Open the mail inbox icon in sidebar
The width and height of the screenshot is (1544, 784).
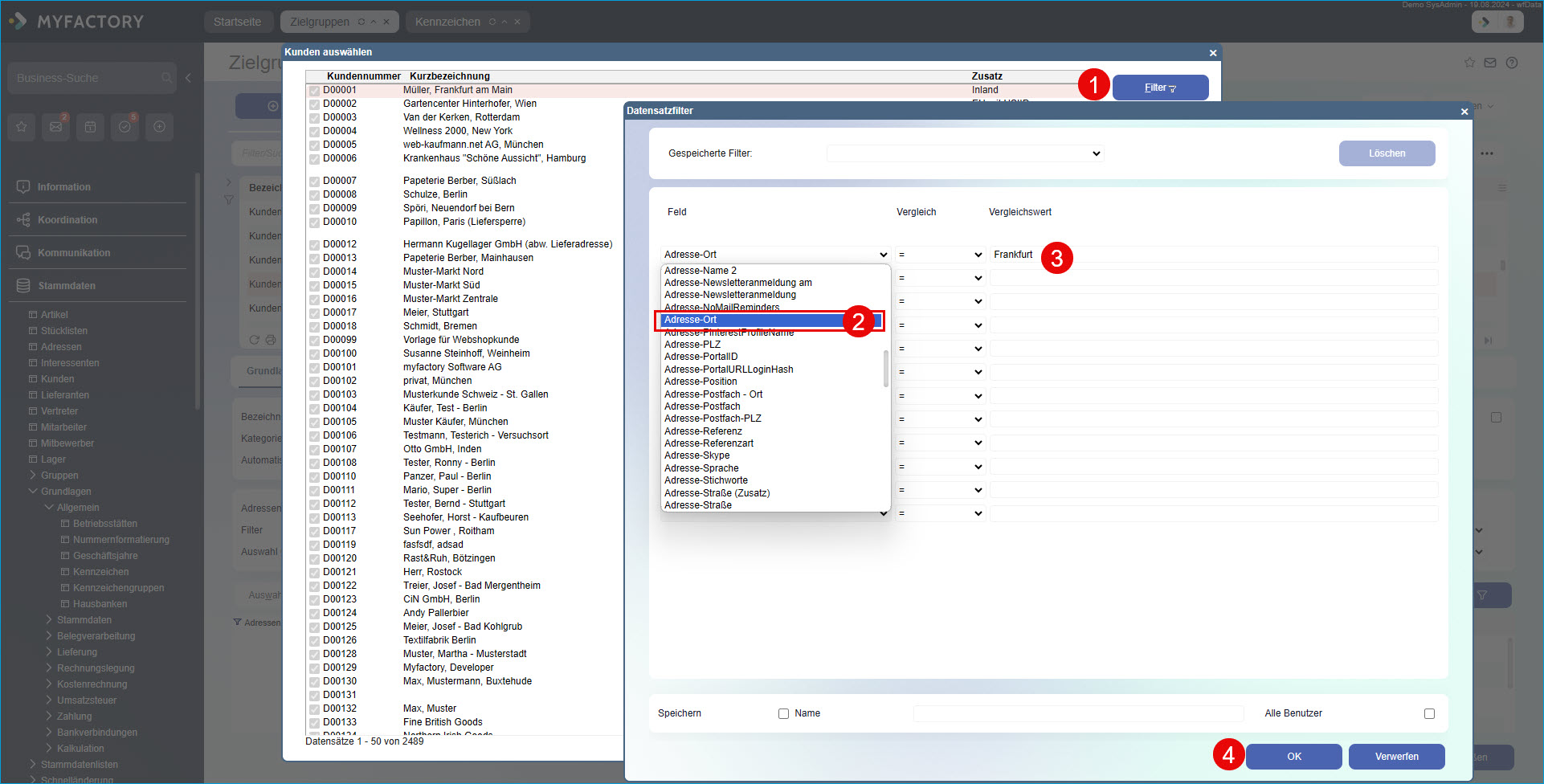point(55,127)
